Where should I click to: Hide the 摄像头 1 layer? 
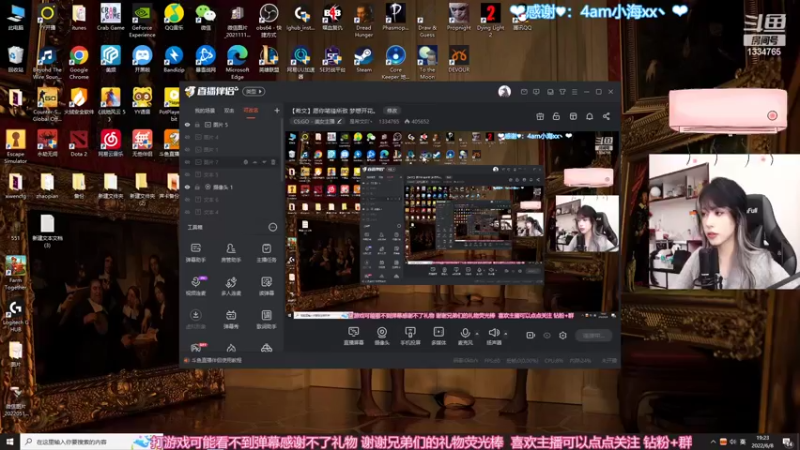point(188,187)
